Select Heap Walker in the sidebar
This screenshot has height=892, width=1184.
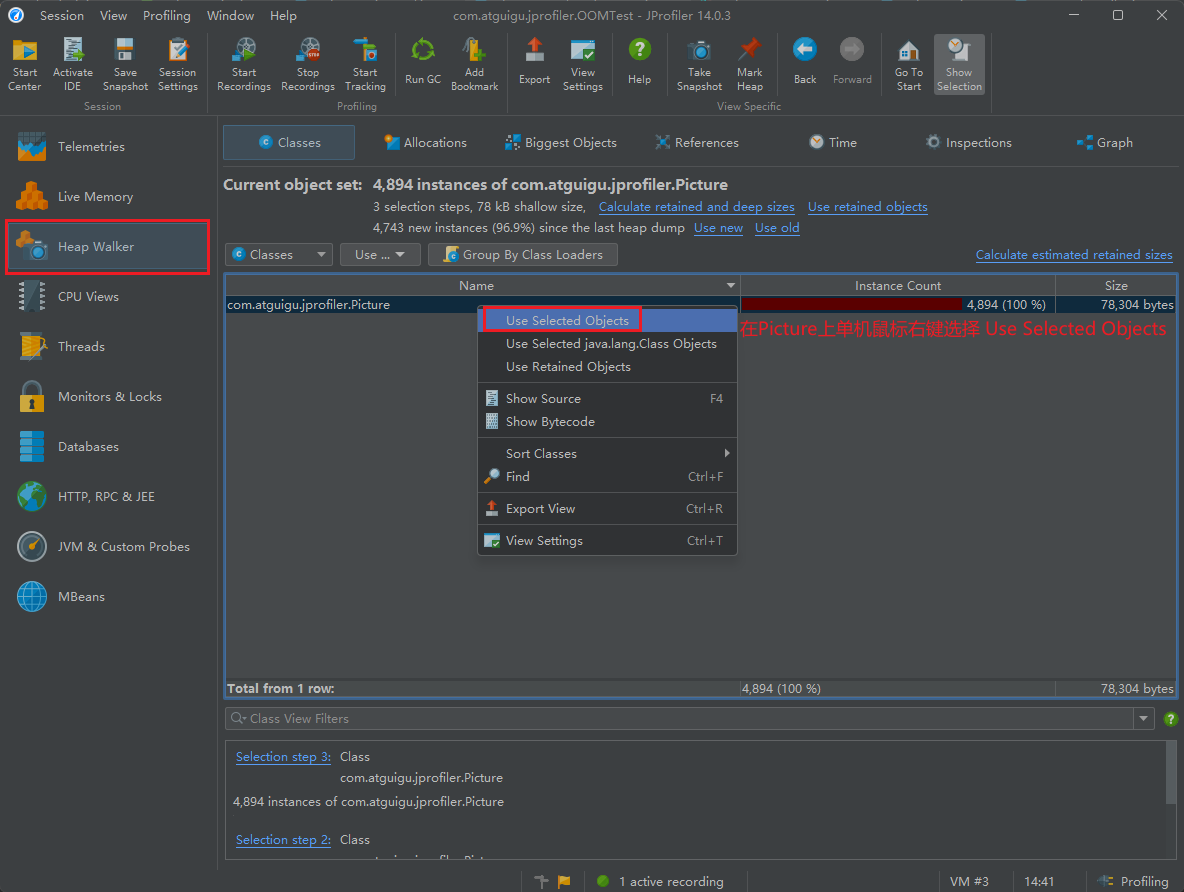109,247
